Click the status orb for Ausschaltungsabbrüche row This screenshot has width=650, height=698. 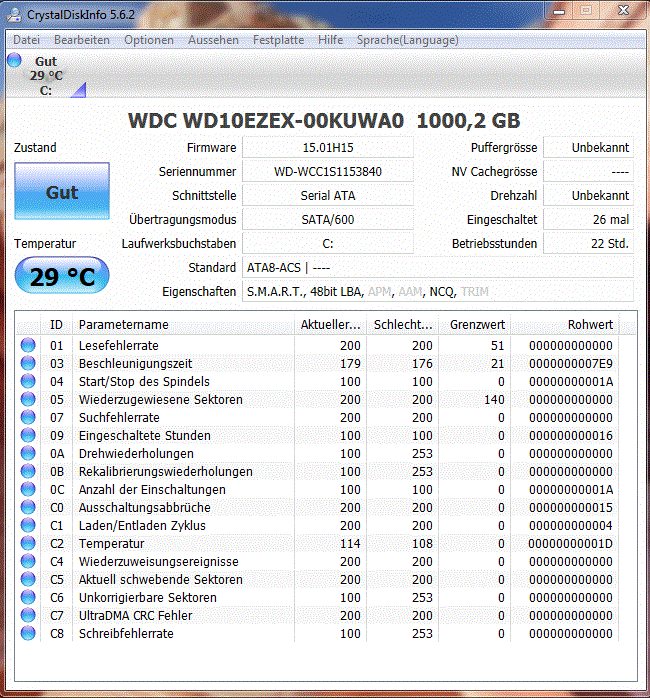28,507
